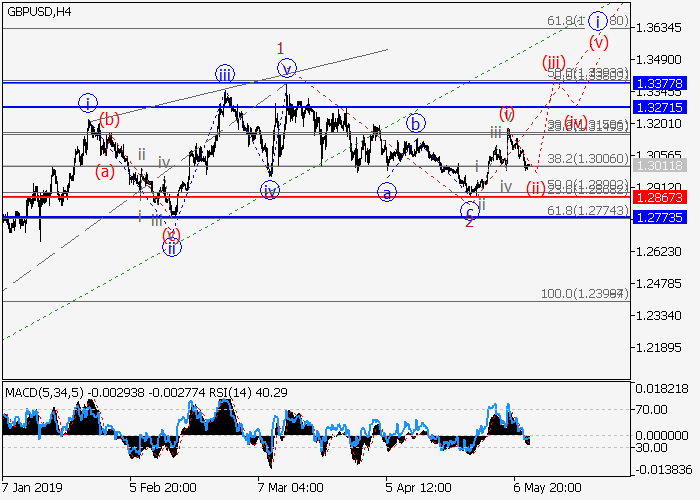The height and width of the screenshot is (500, 700).
Task: Click the GBPUSD,H4 chart title
Action: click(38, 11)
